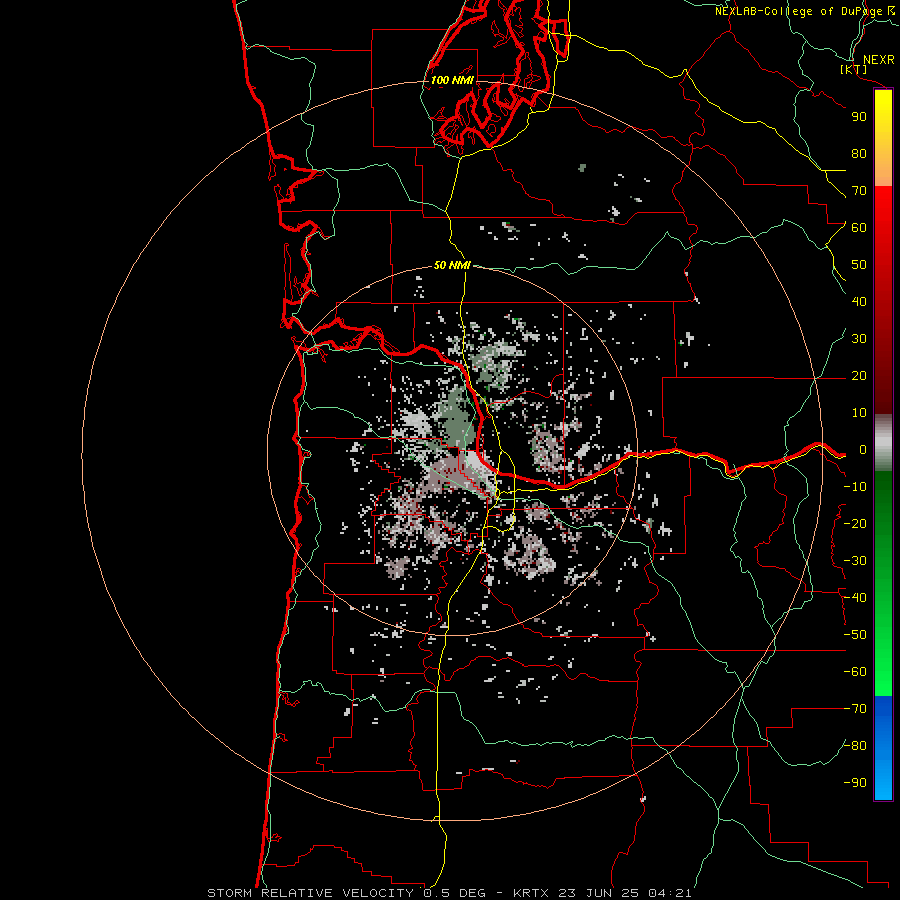Image resolution: width=900 pixels, height=900 pixels.
Task: Click the -30 value on the velocity scale
Action: coord(855,561)
